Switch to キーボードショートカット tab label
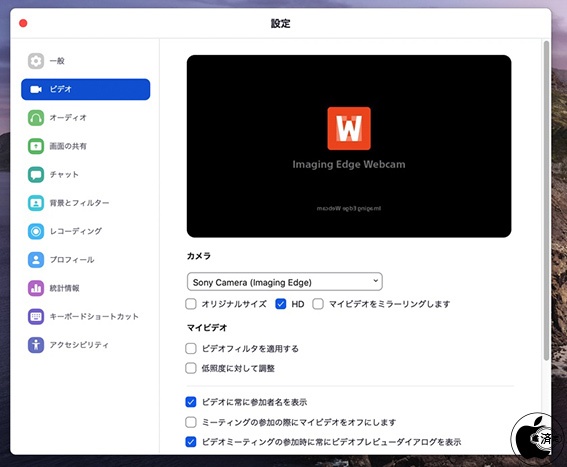 tap(94, 317)
